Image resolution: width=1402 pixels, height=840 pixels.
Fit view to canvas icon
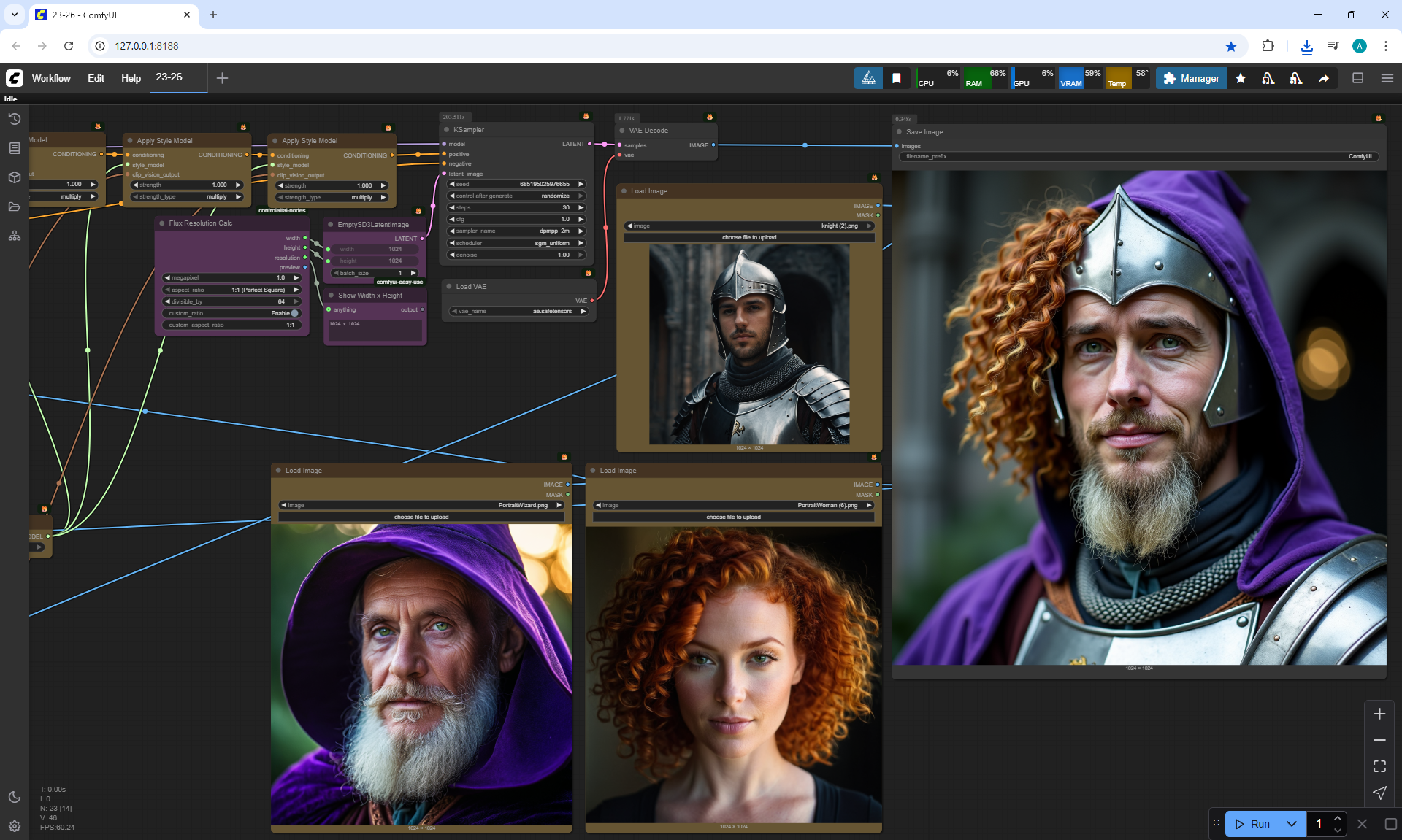pos(1379,766)
